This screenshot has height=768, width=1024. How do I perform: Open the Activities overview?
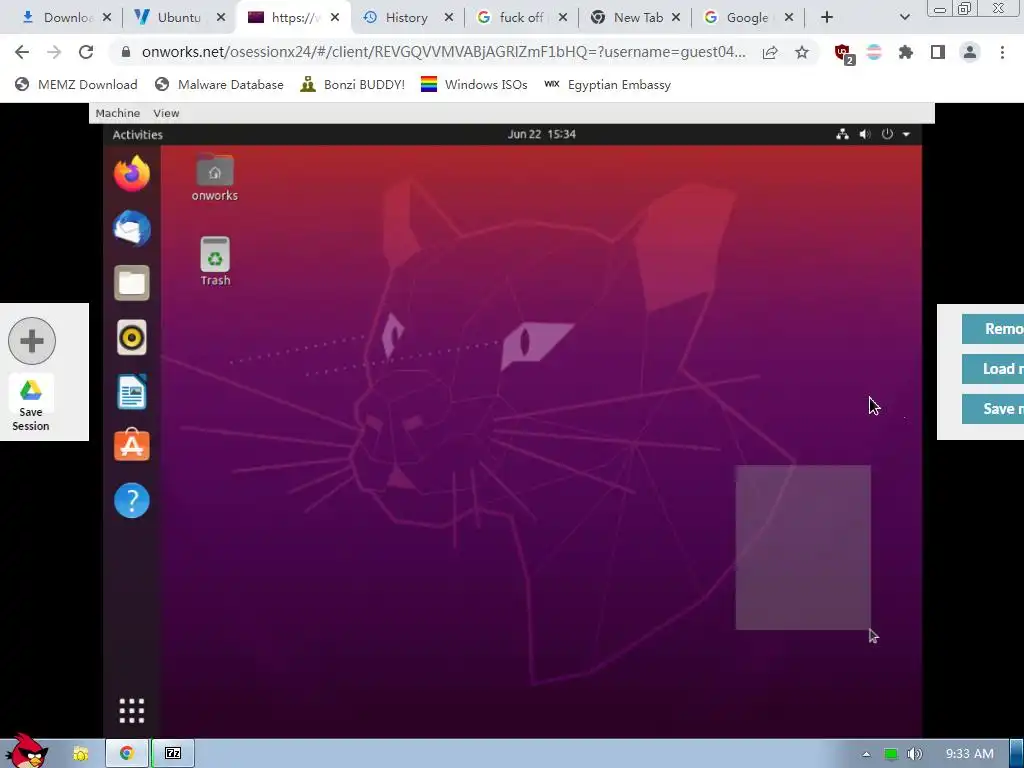tap(137, 135)
